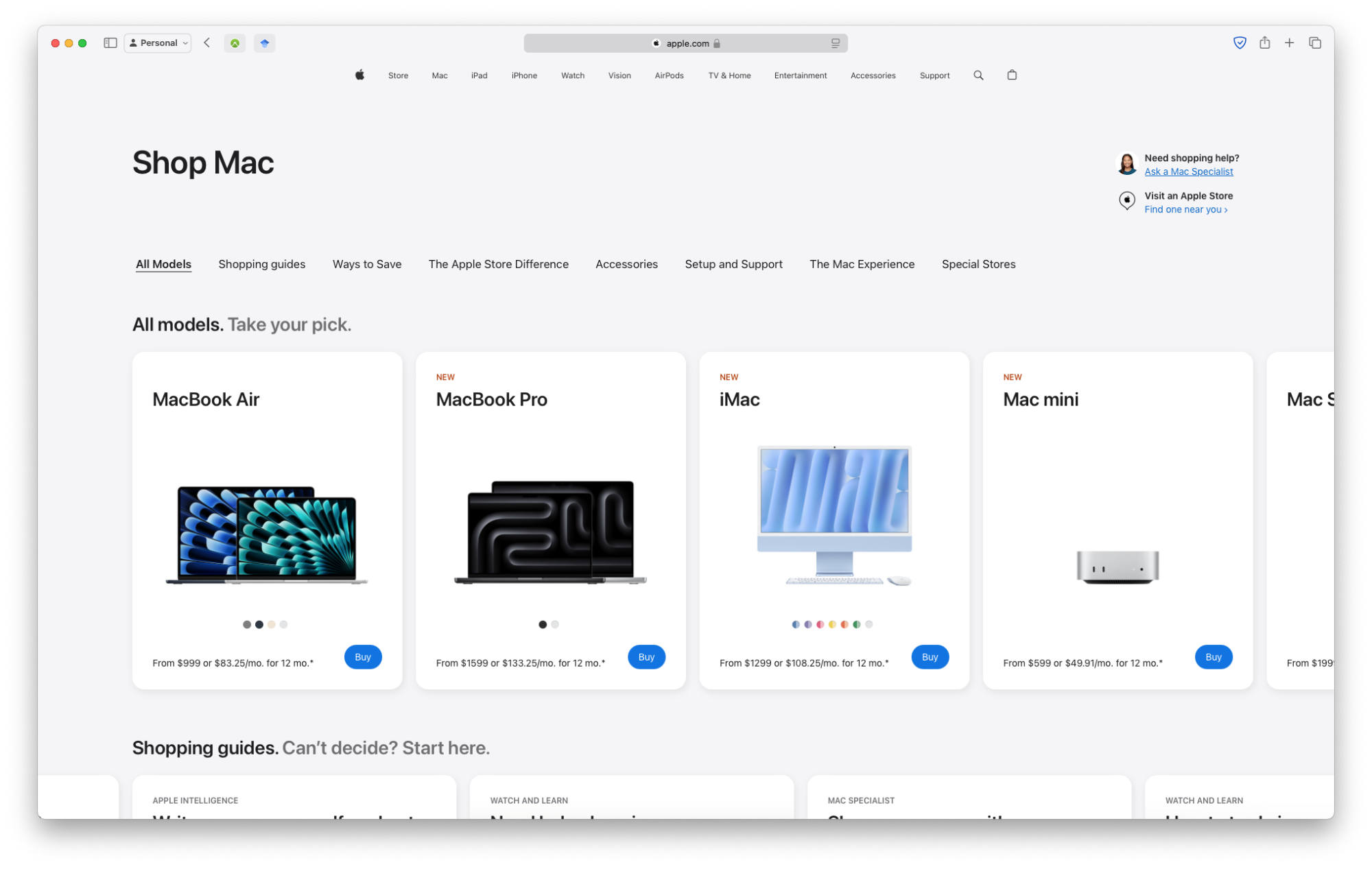This screenshot has width=1372, height=869.
Task: Toggle the Safari sidebar icon
Action: tap(110, 43)
